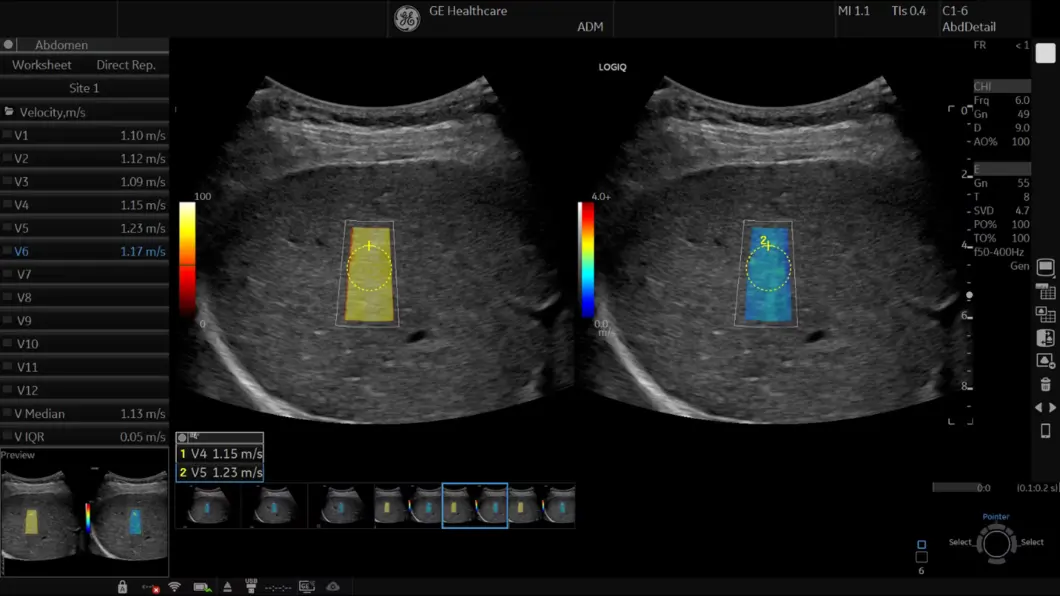
Task: Click the lock icon in status bar
Action: [x=122, y=587]
